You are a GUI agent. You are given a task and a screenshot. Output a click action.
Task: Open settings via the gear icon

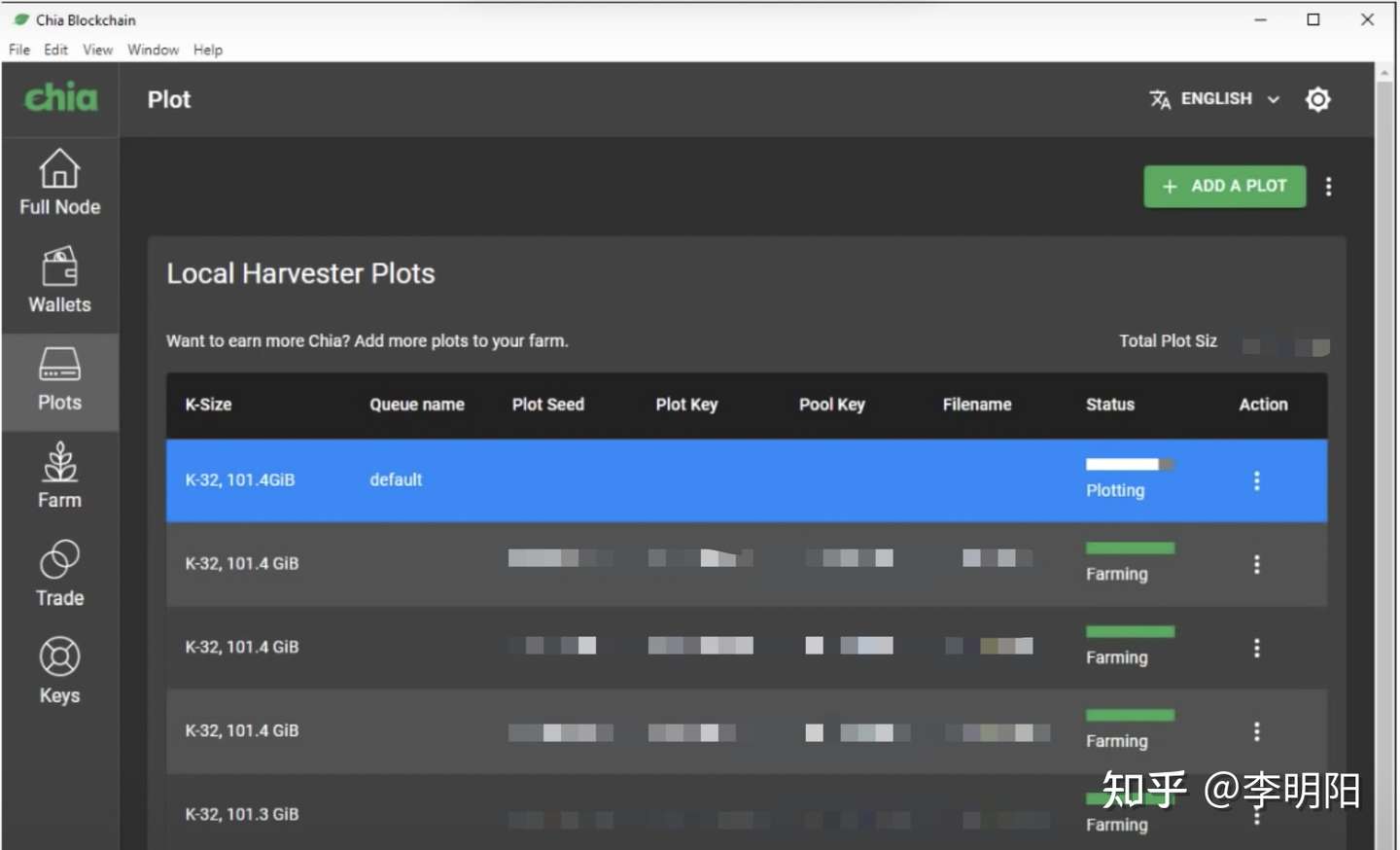coord(1317,99)
